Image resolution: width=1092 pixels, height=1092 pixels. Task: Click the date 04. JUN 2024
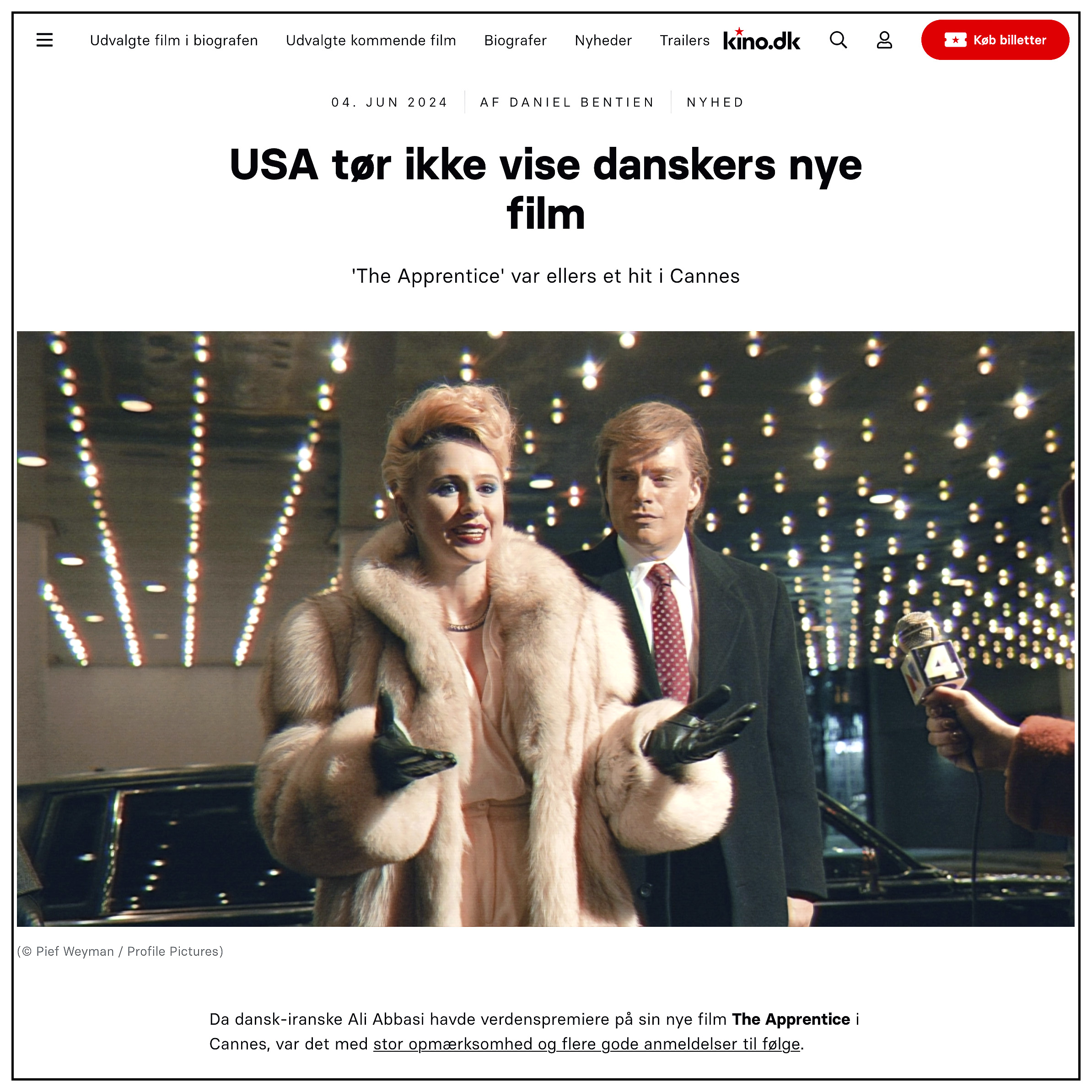(x=389, y=102)
